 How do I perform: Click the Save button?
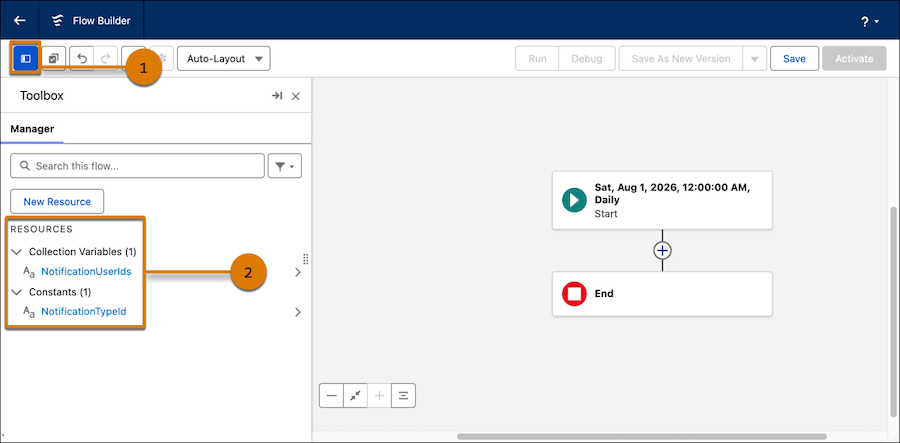pyautogui.click(x=794, y=59)
